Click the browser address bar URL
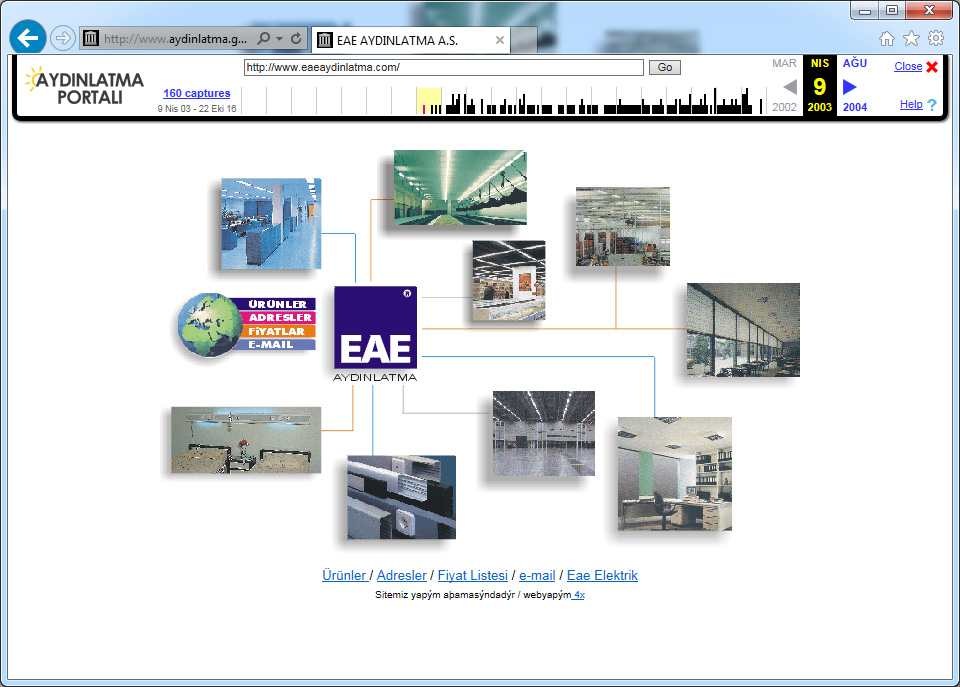 tap(175, 39)
